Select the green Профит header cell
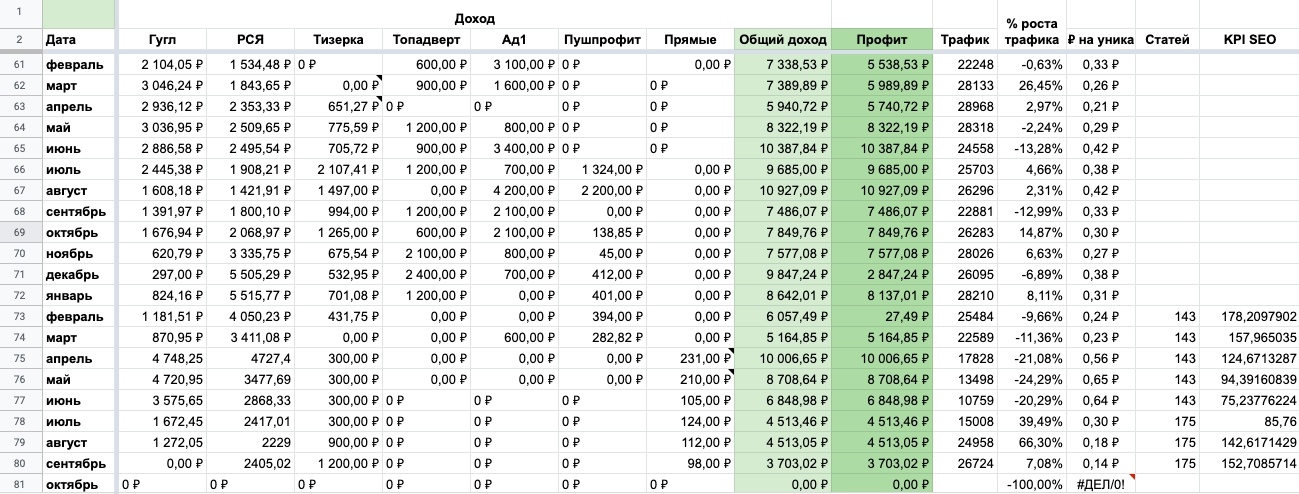Screen dimensions: 1299x494 click(881, 40)
